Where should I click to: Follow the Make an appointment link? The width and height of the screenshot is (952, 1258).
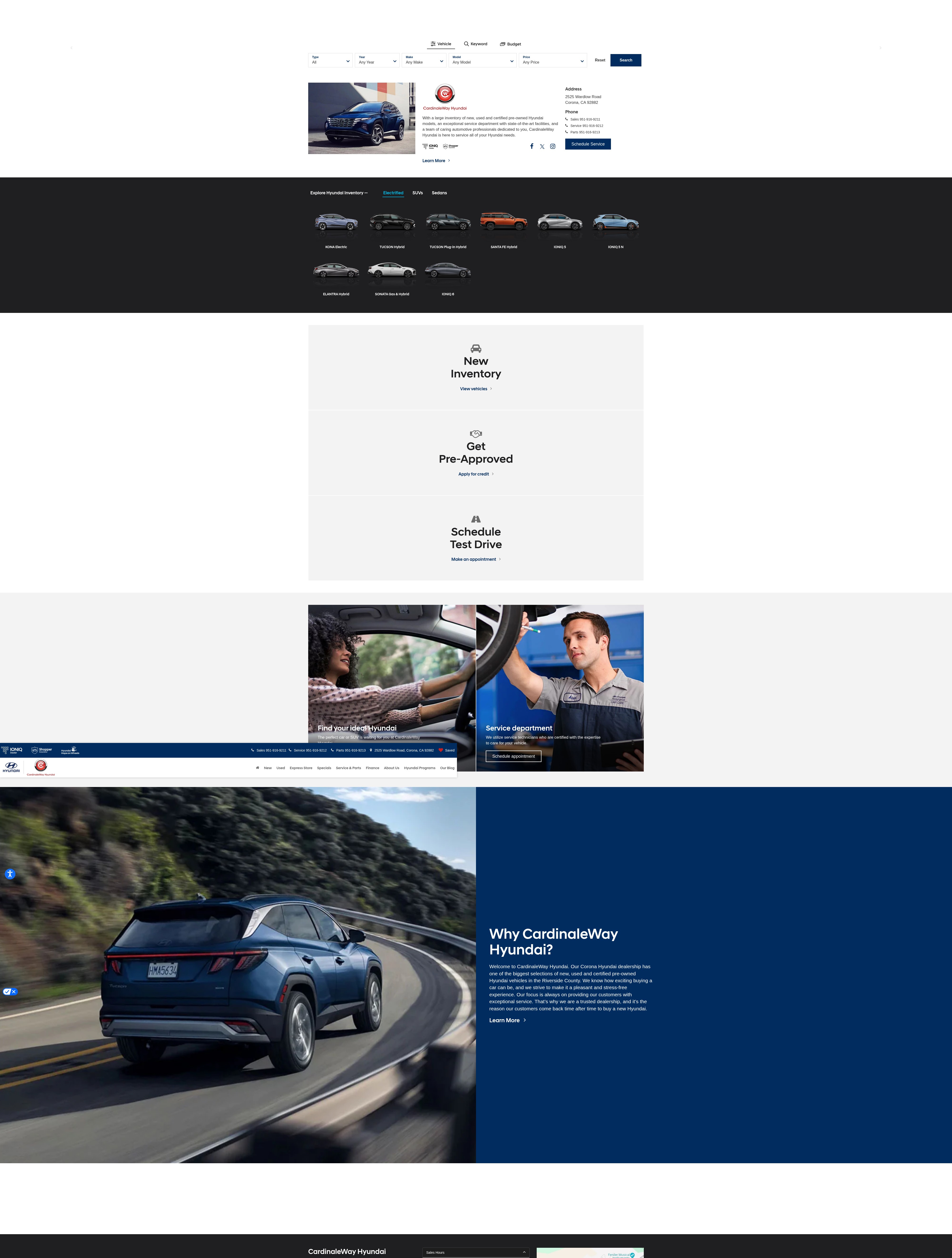coord(476,560)
